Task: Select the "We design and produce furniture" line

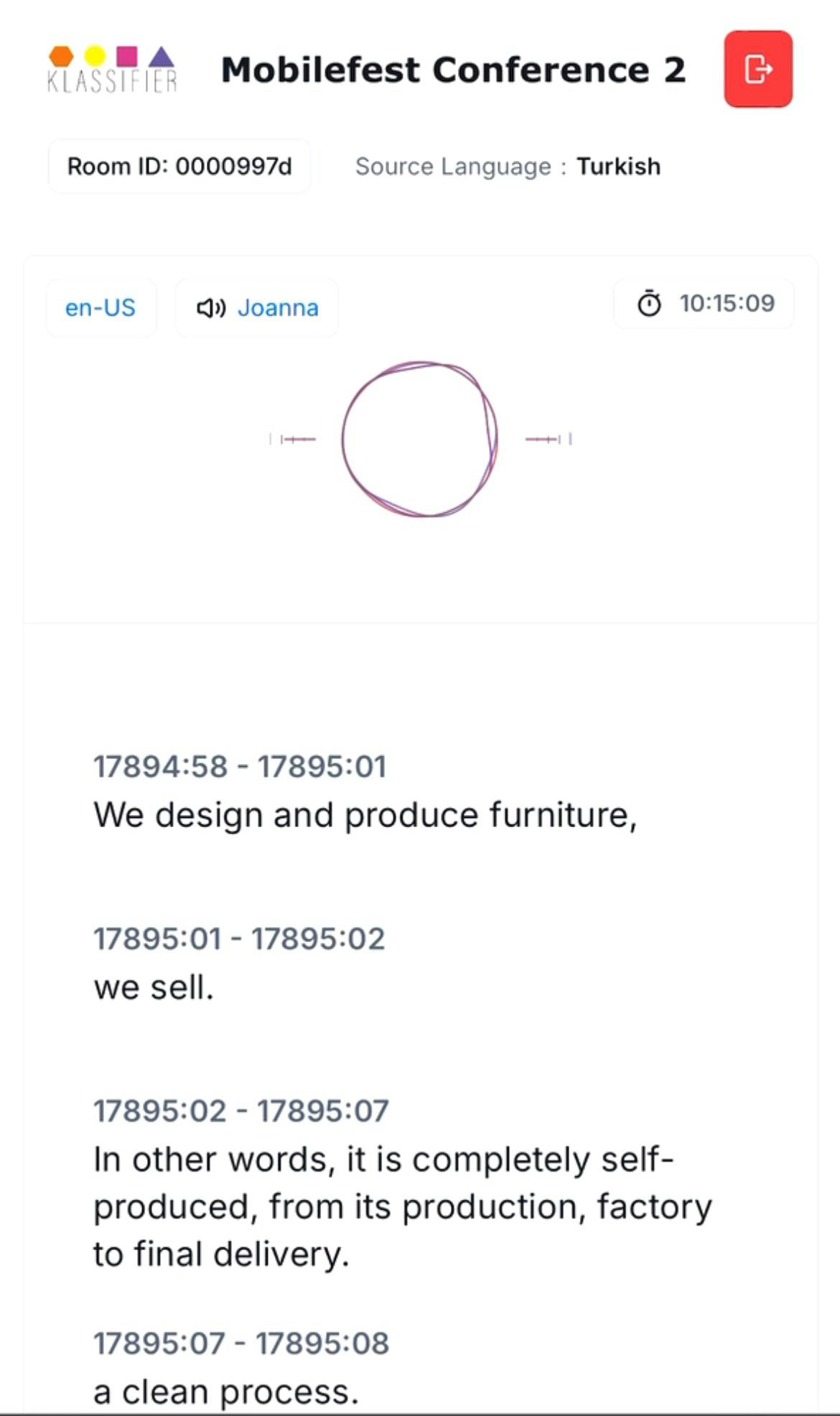Action: pyautogui.click(x=365, y=815)
